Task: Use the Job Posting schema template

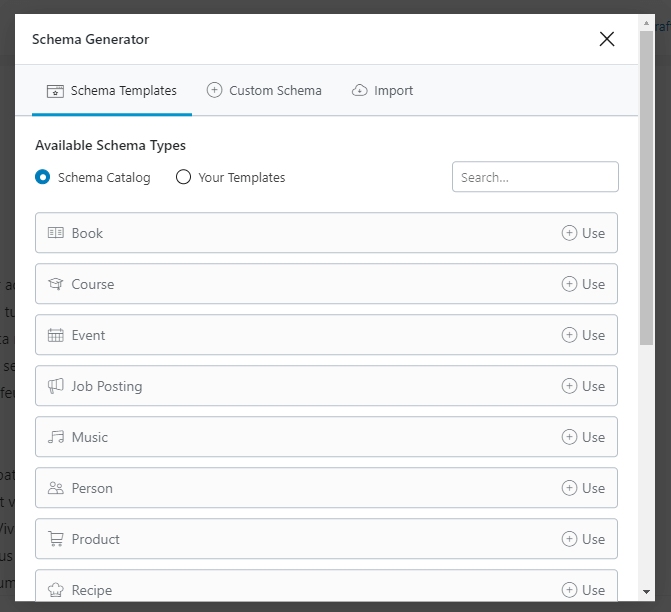Action: coord(583,386)
